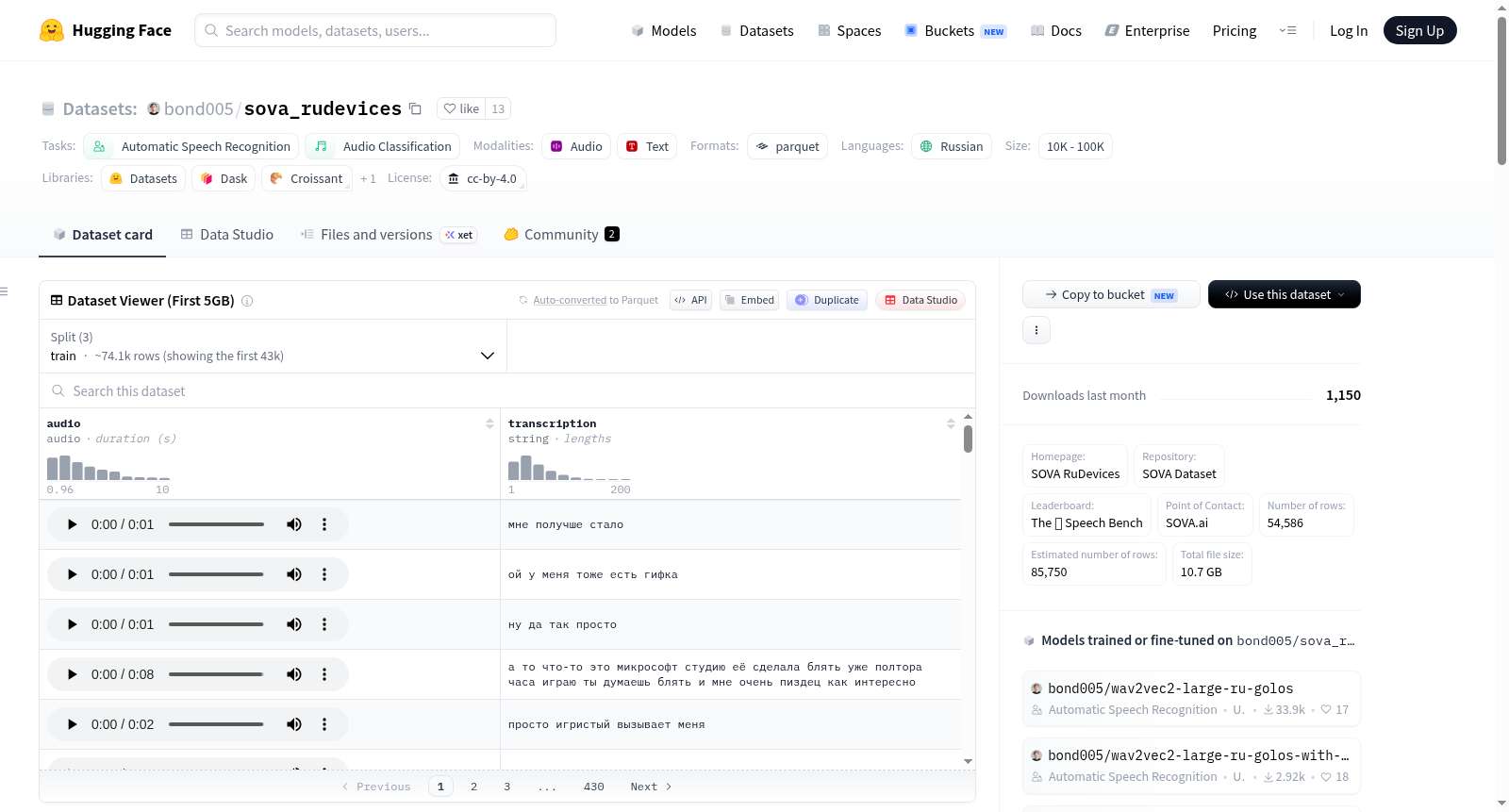The width and height of the screenshot is (1509, 812).
Task: Switch to the Data Studio tab
Action: (227, 235)
